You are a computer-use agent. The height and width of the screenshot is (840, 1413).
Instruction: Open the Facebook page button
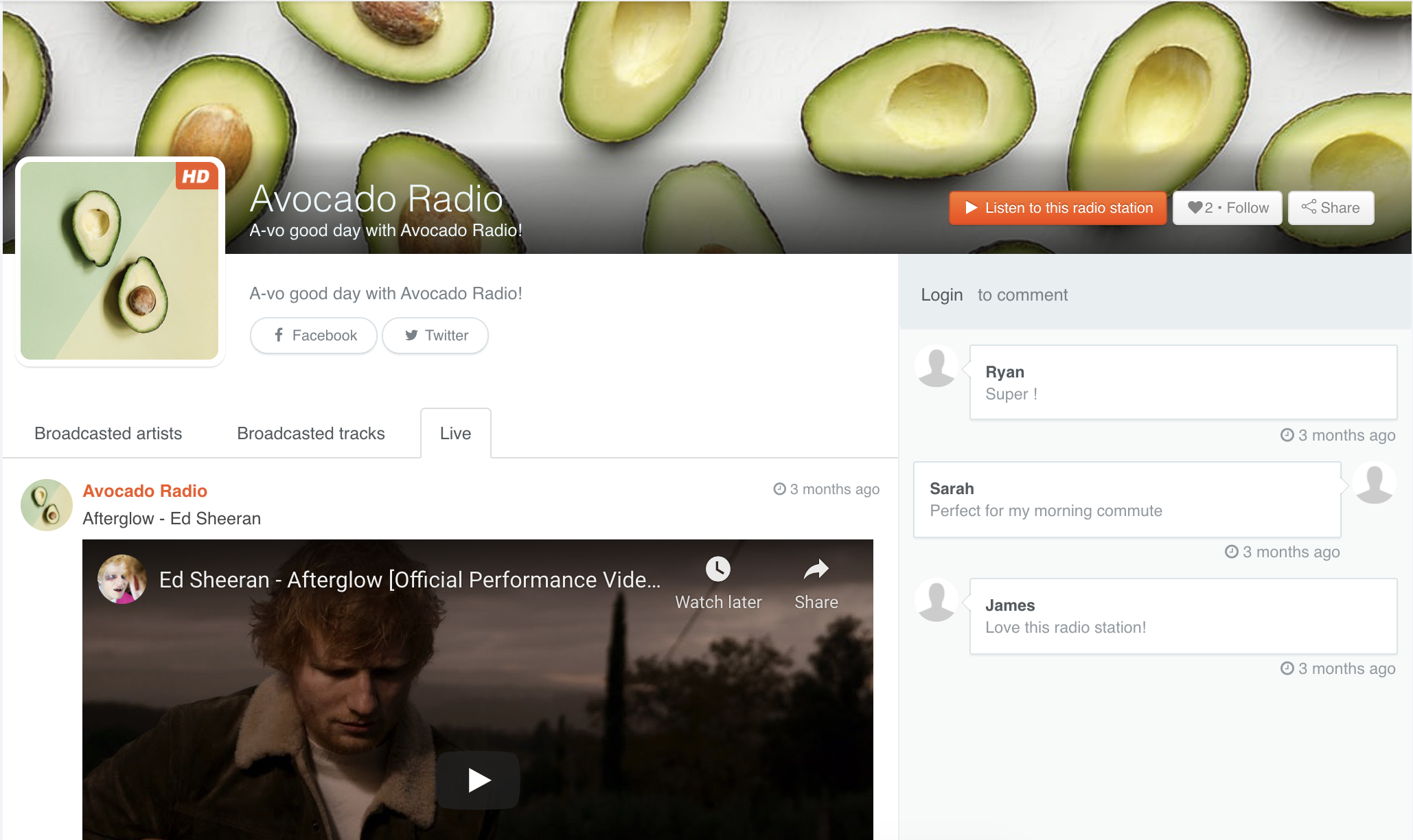click(314, 336)
